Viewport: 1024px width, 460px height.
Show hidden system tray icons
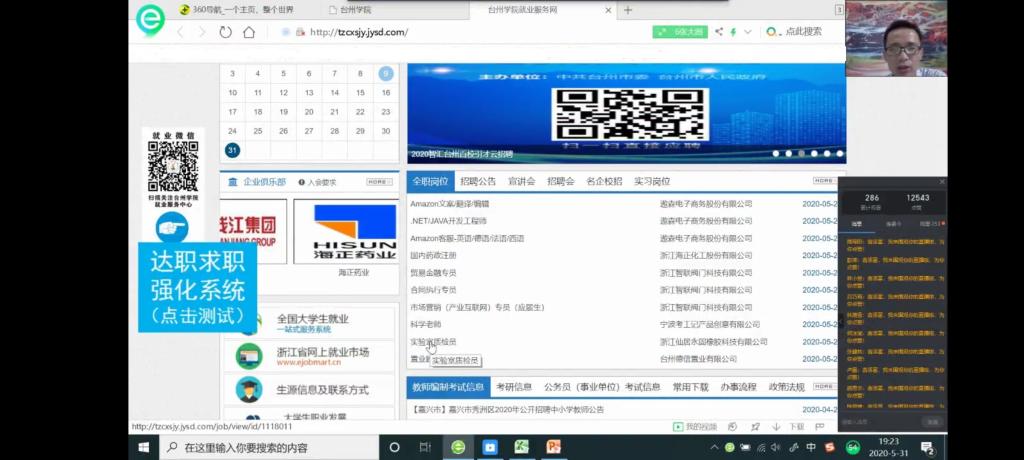[714, 447]
